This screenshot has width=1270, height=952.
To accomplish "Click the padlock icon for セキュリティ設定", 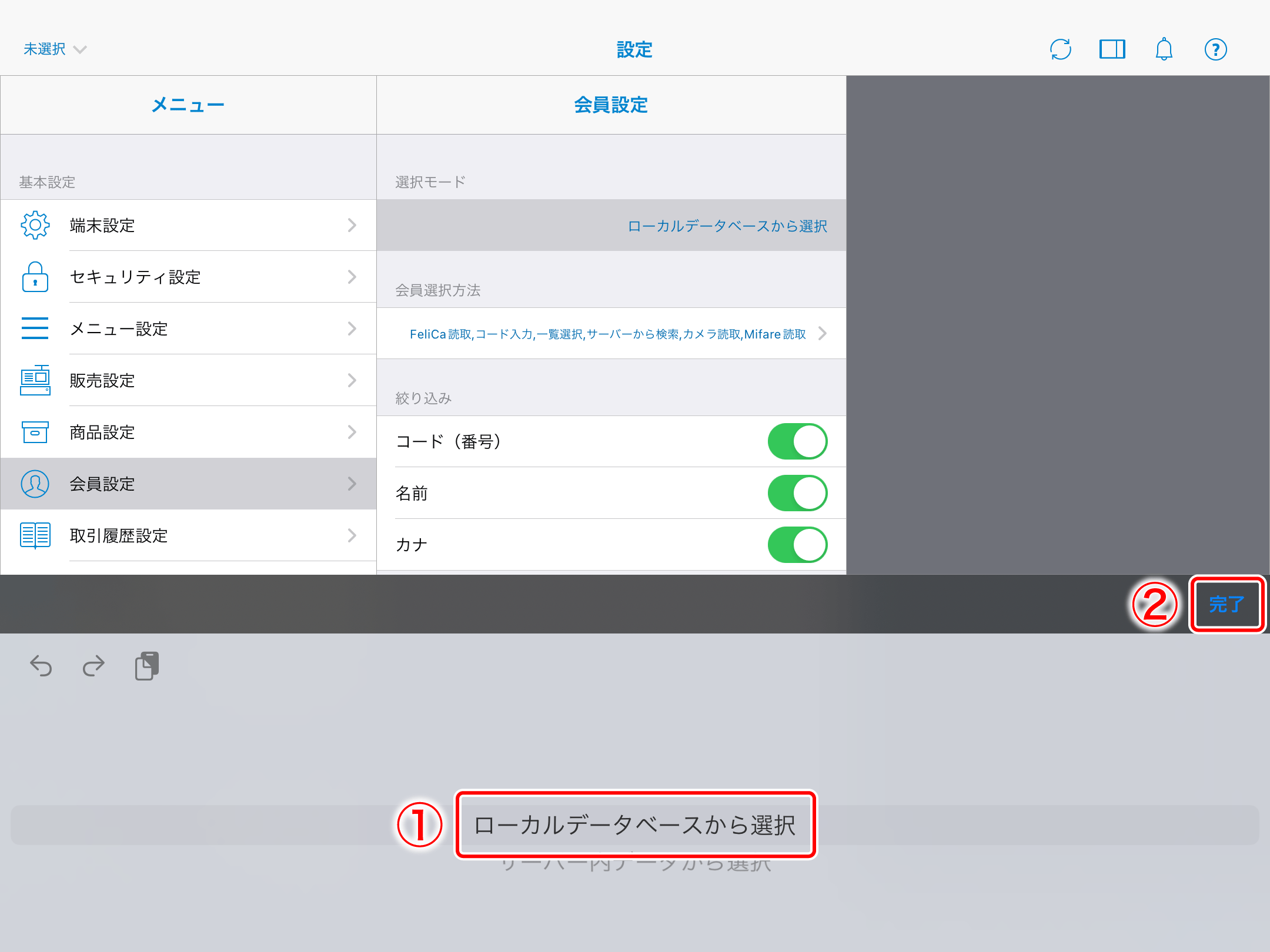I will tap(35, 277).
